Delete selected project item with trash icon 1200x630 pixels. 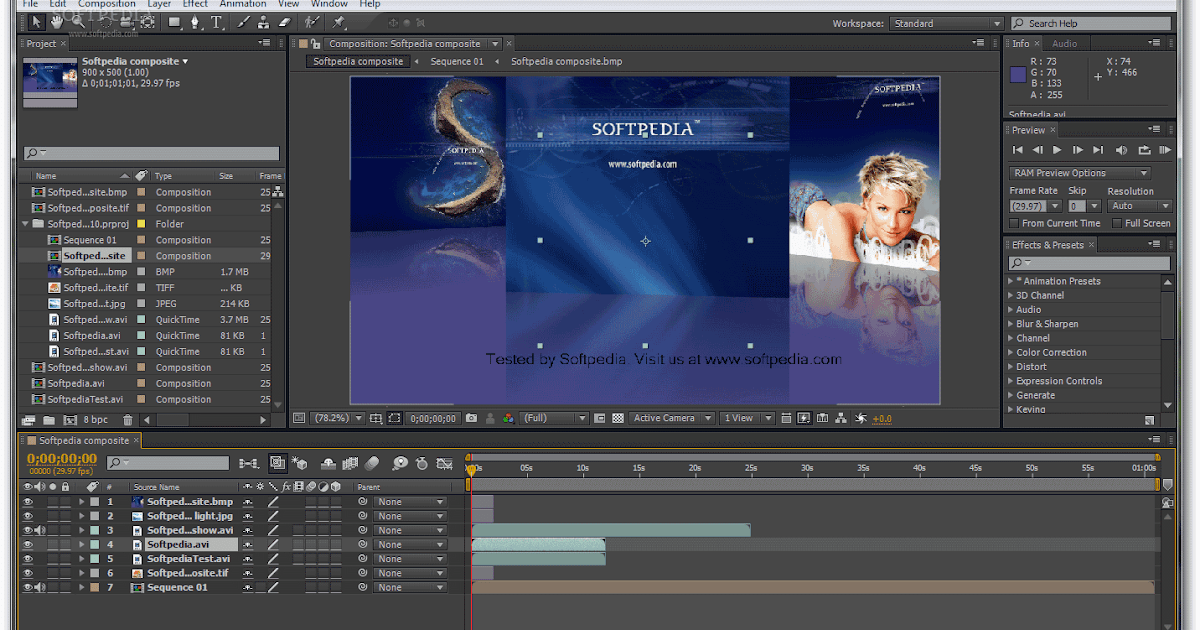(x=127, y=420)
